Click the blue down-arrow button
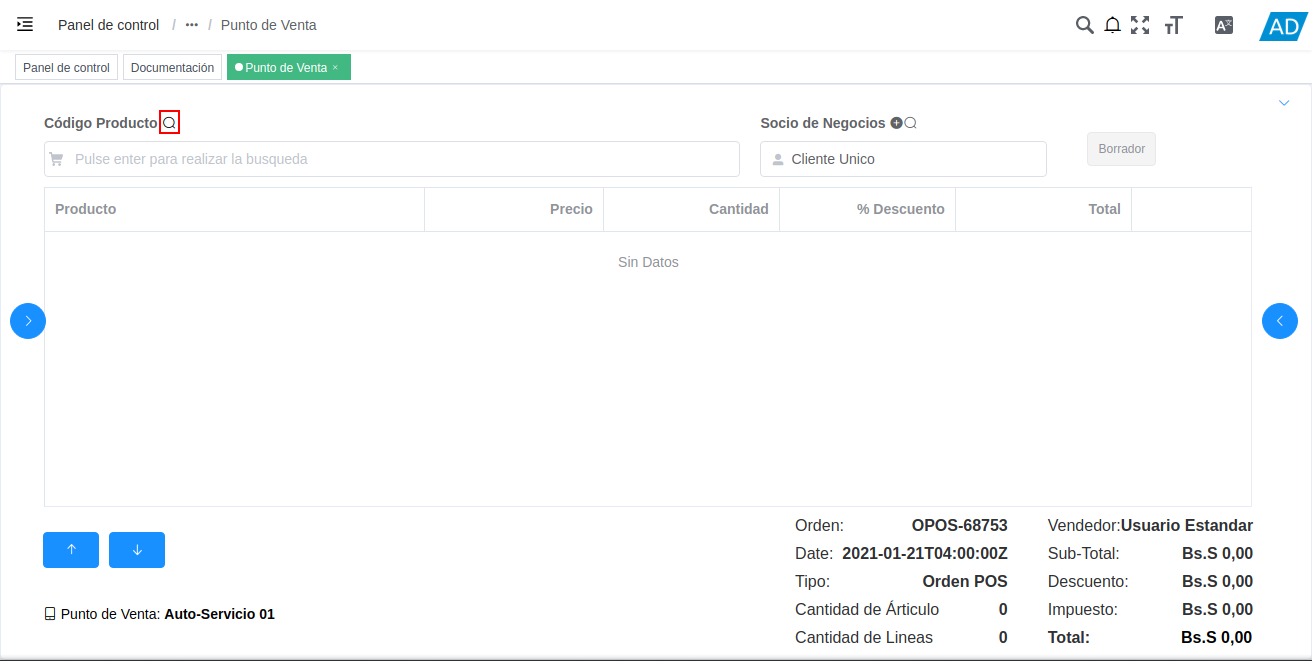Screen dimensions: 1312x661 pos(137,550)
